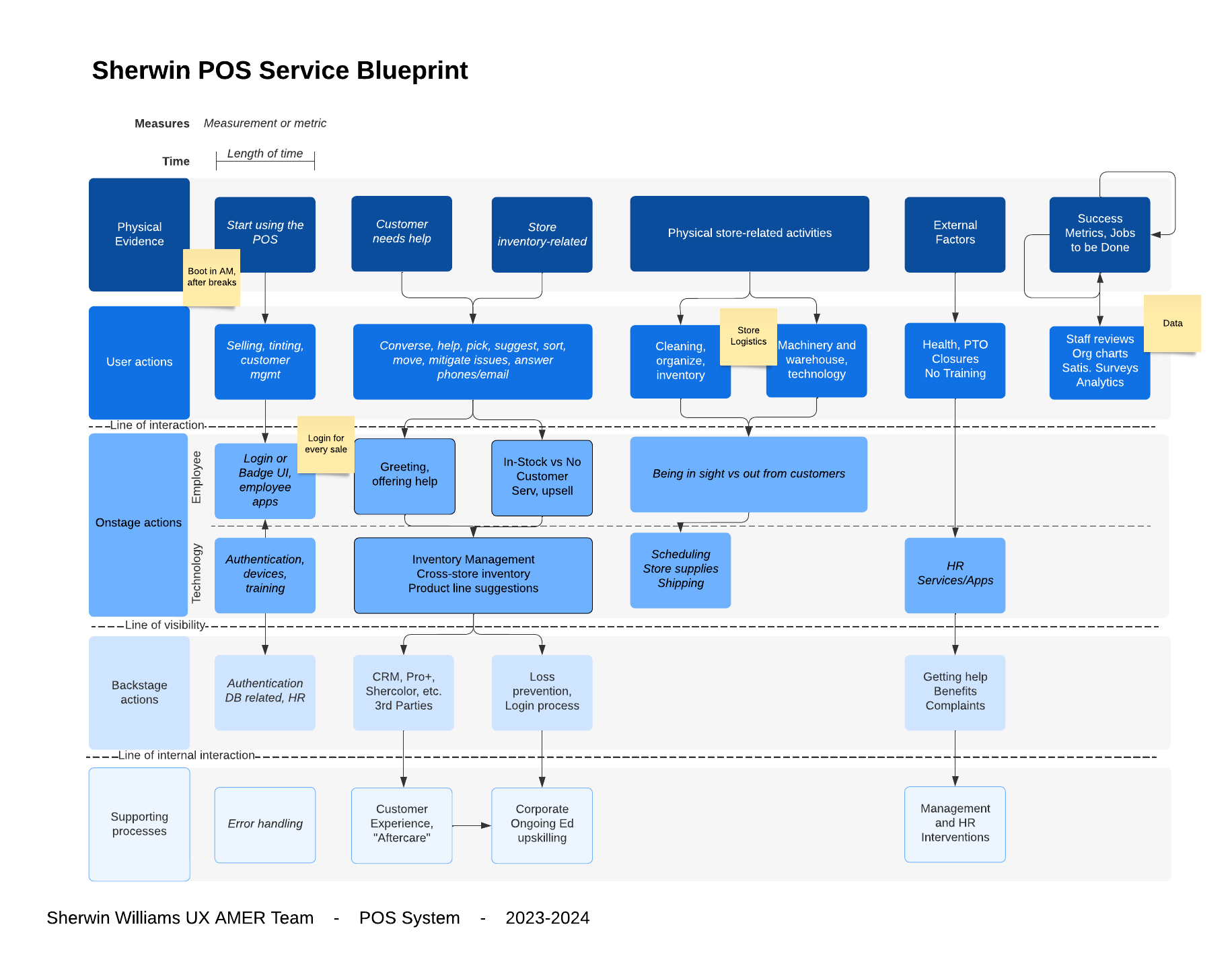
Task: Click the Getting help Benefits Complaints box
Action: tap(955, 693)
